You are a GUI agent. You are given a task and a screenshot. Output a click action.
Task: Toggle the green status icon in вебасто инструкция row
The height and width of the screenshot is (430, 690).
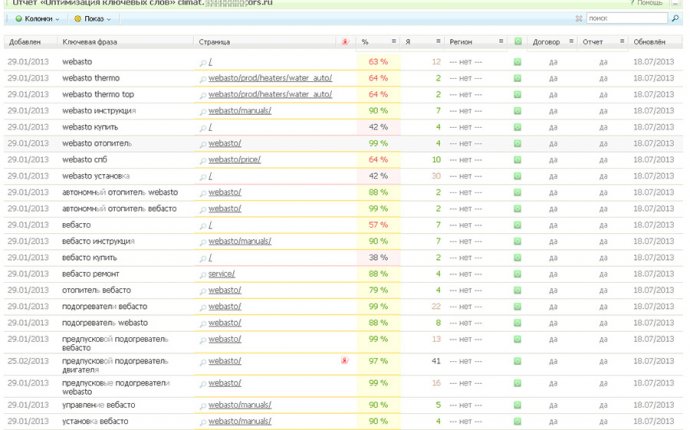pos(518,242)
